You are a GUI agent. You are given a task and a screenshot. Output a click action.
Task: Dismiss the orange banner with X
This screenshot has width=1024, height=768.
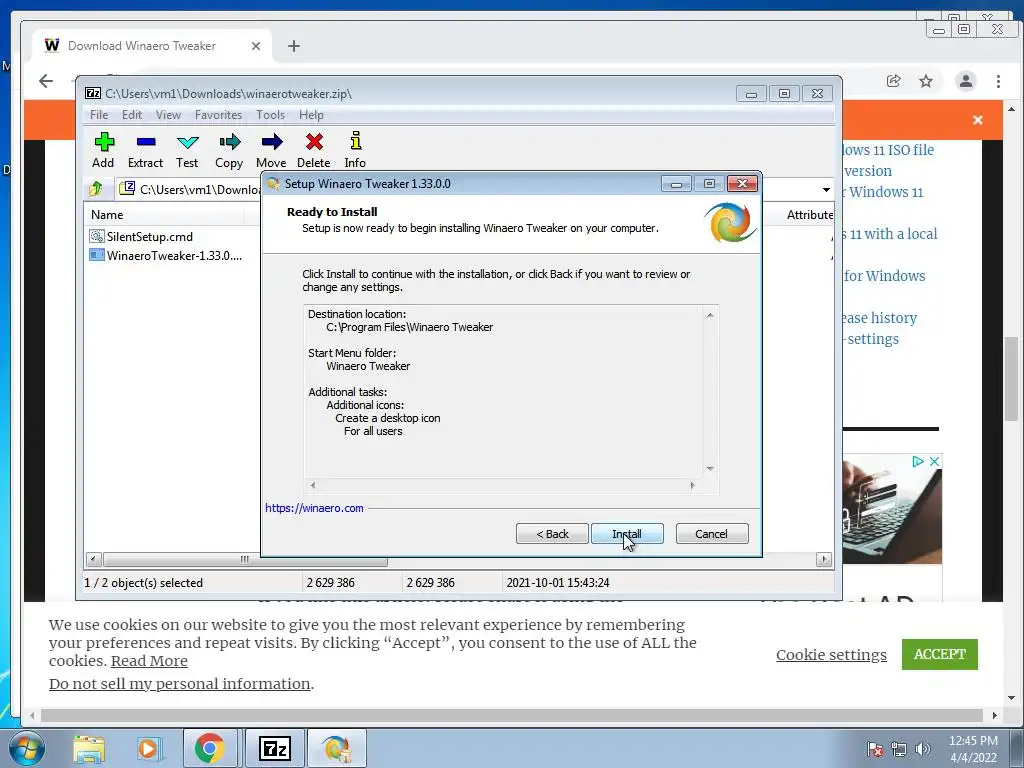point(978,120)
